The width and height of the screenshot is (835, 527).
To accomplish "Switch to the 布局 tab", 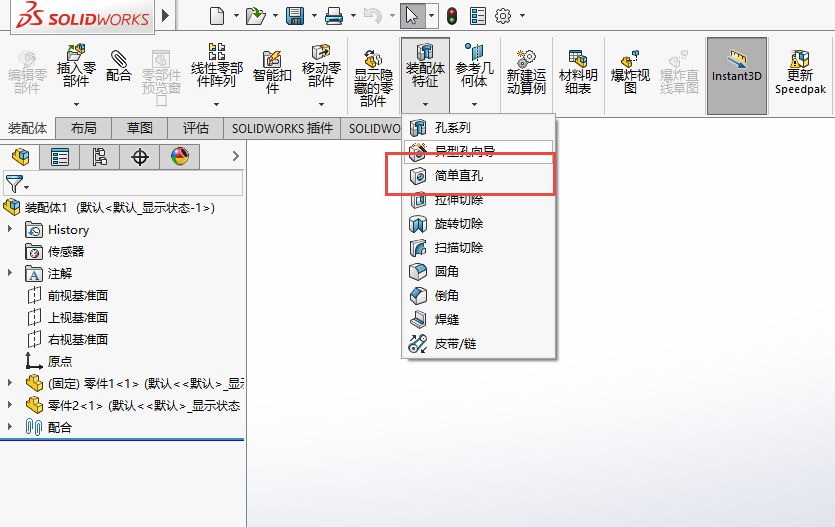I will pos(84,128).
